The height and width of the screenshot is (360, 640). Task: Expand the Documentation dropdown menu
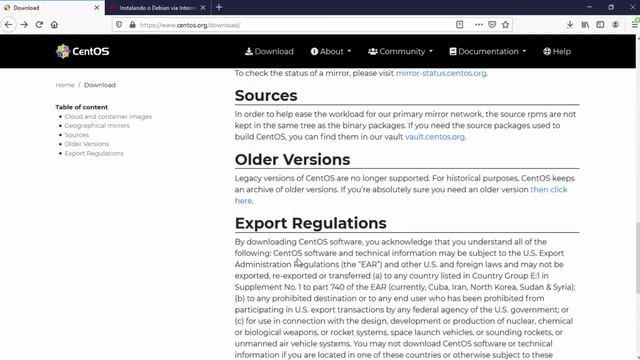[x=488, y=51]
